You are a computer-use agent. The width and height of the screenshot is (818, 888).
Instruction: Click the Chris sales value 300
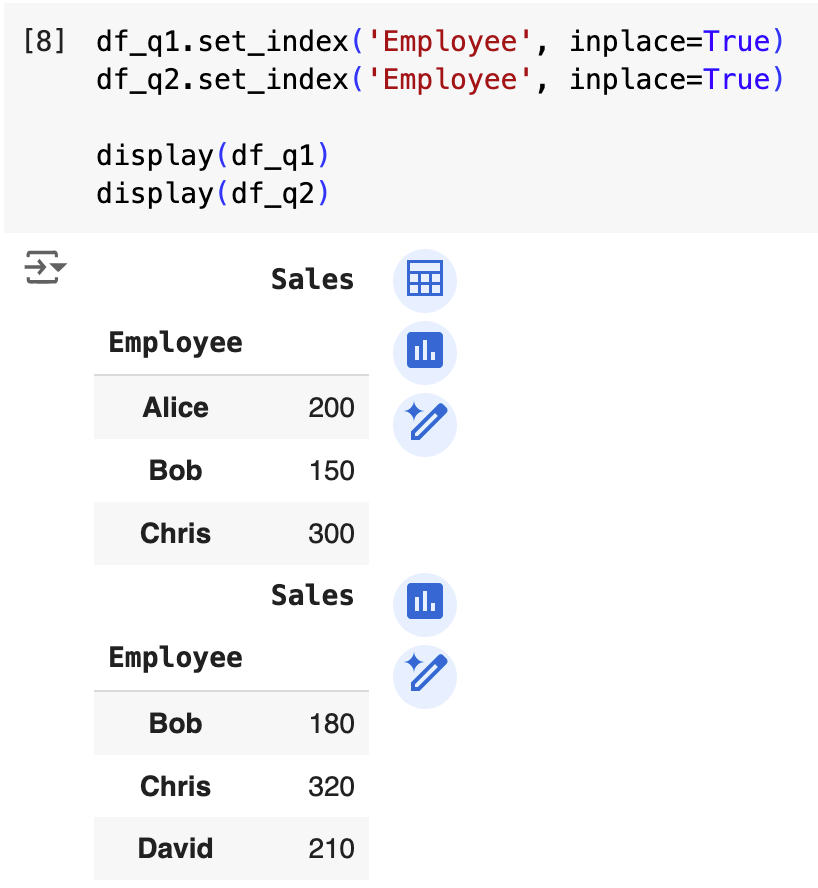point(331,534)
